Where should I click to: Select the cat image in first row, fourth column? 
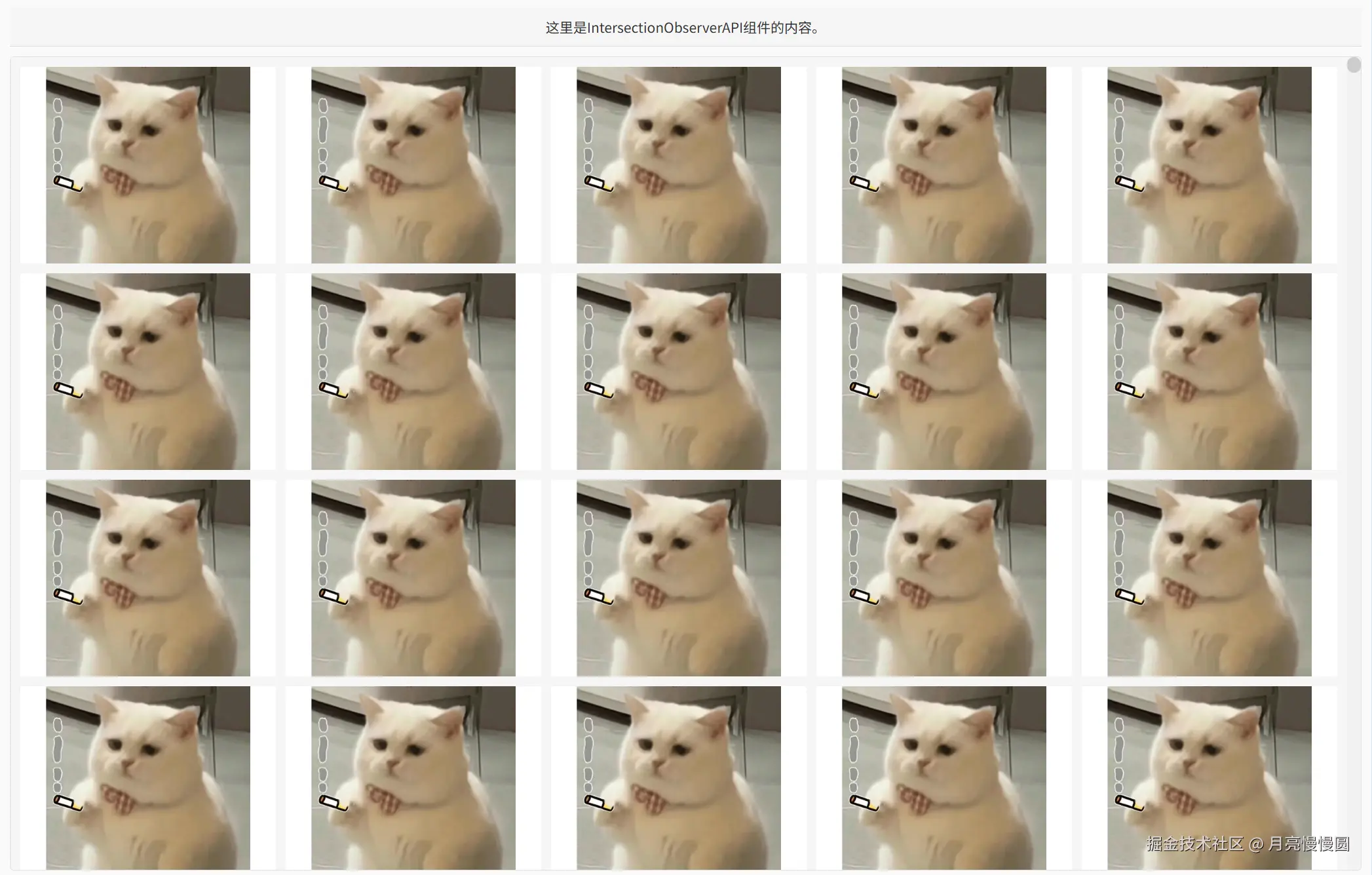[x=944, y=165]
